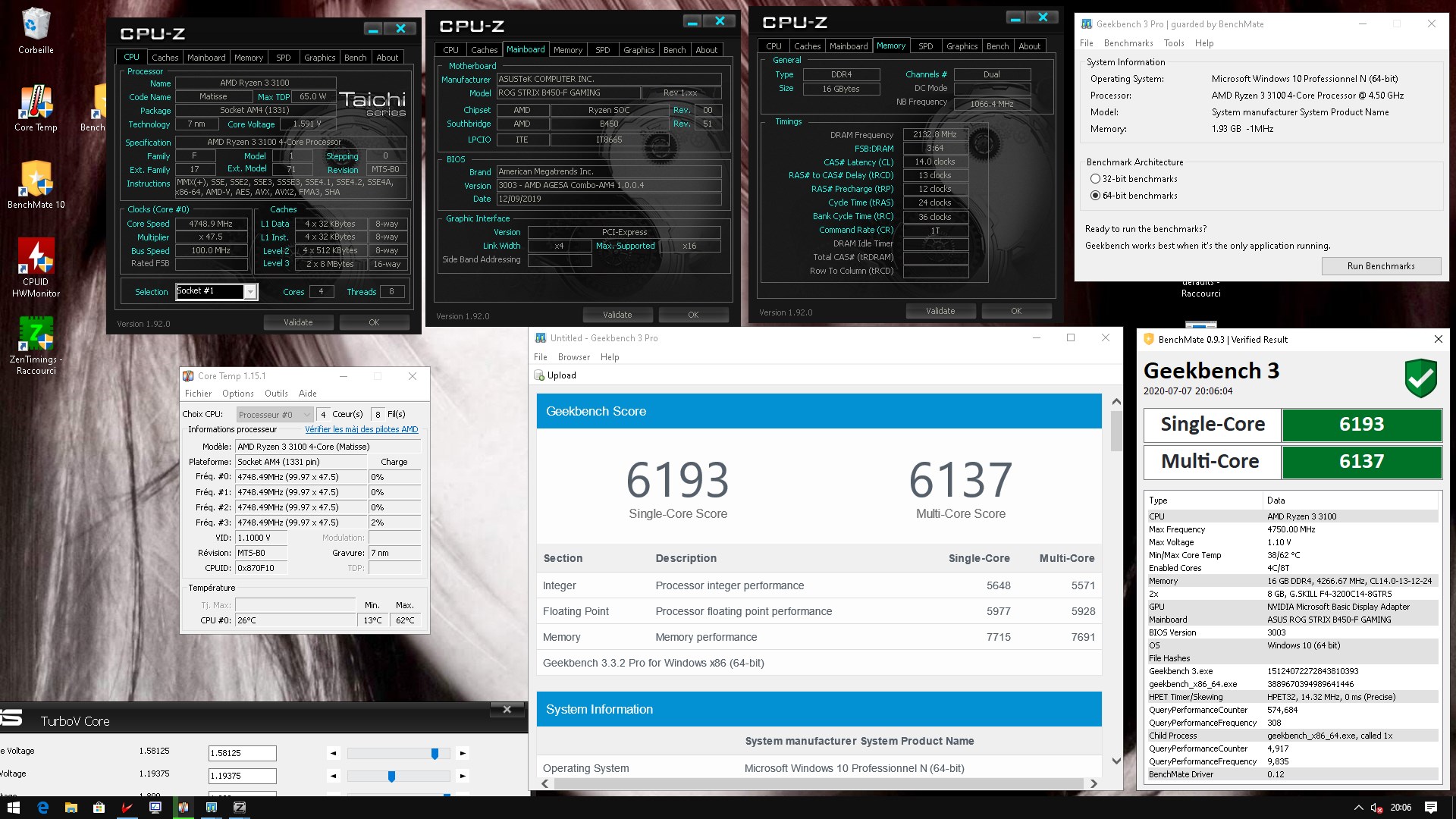Click the Geekbench results vertical scrollbar thumb
Image resolution: width=1456 pixels, height=819 pixels.
[x=1116, y=431]
